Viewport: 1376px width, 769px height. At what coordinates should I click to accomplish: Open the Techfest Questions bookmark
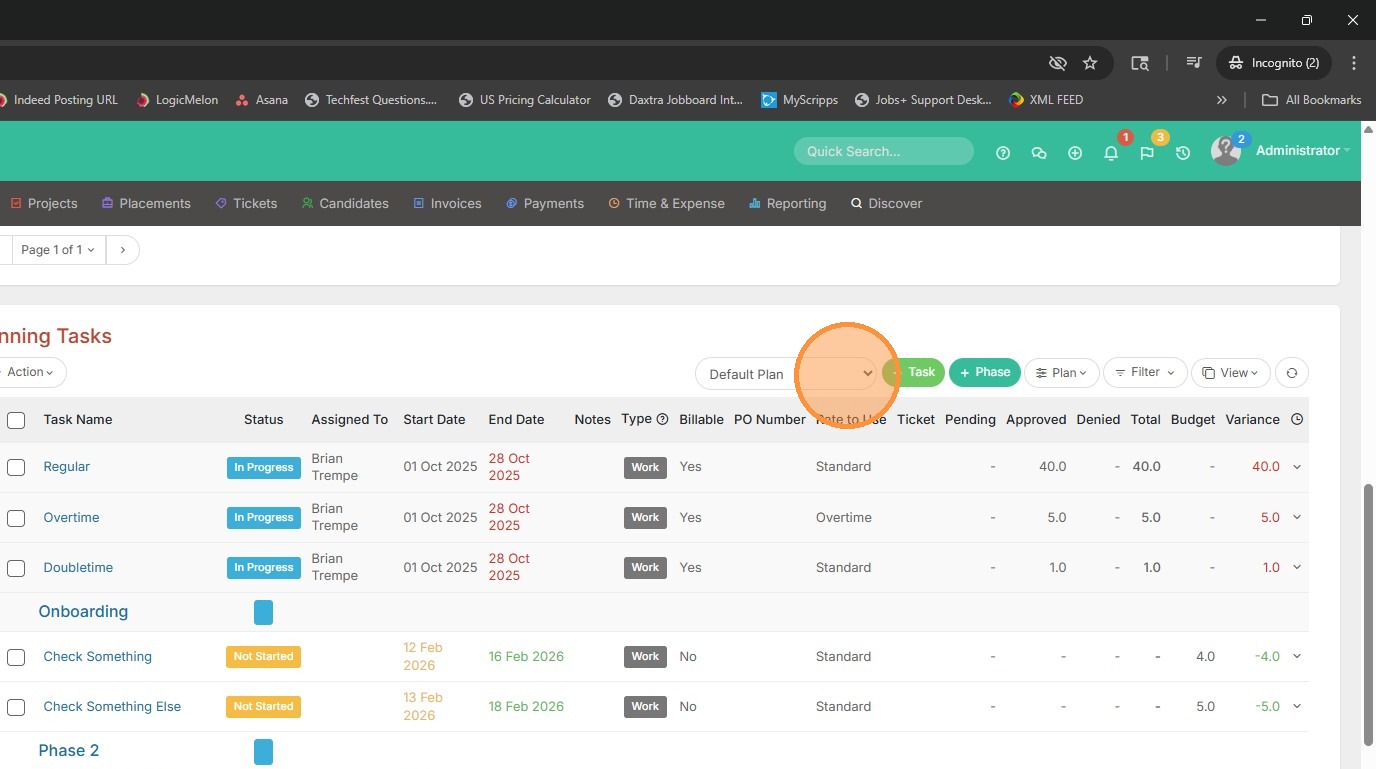pos(371,100)
